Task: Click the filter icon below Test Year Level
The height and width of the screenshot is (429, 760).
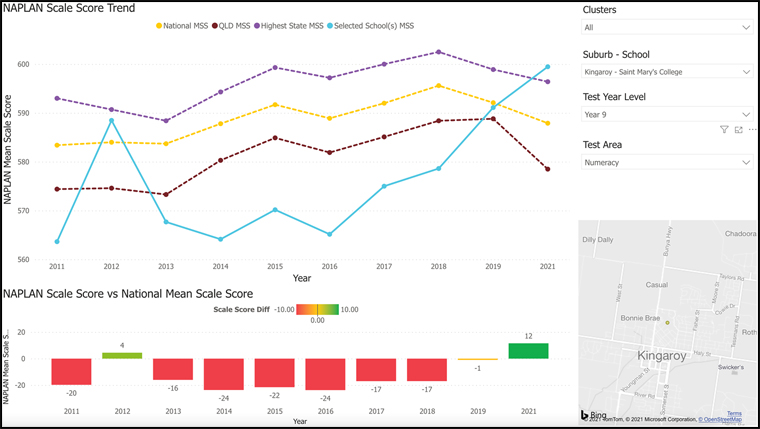Action: click(724, 130)
